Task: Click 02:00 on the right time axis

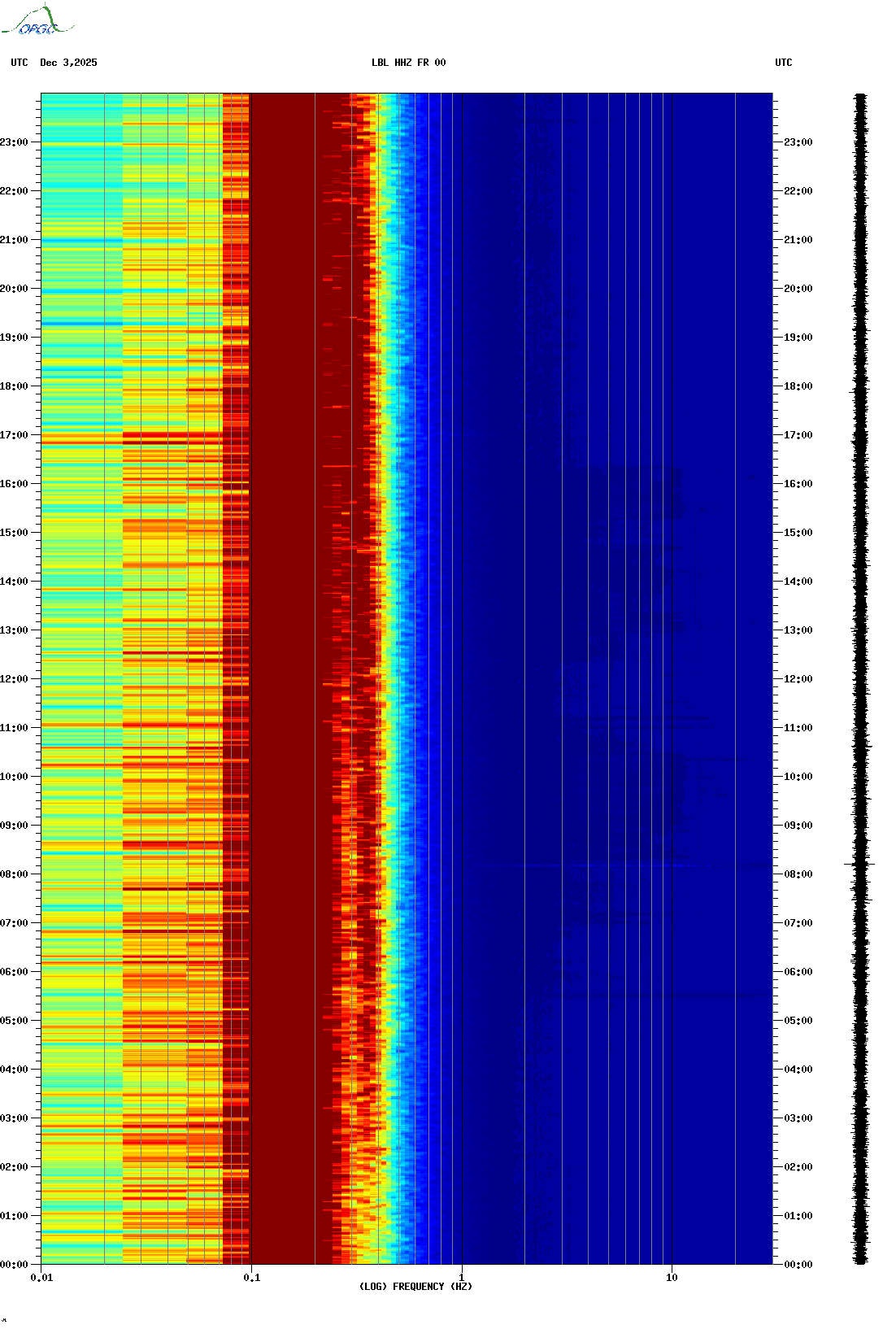Action: click(x=798, y=1167)
